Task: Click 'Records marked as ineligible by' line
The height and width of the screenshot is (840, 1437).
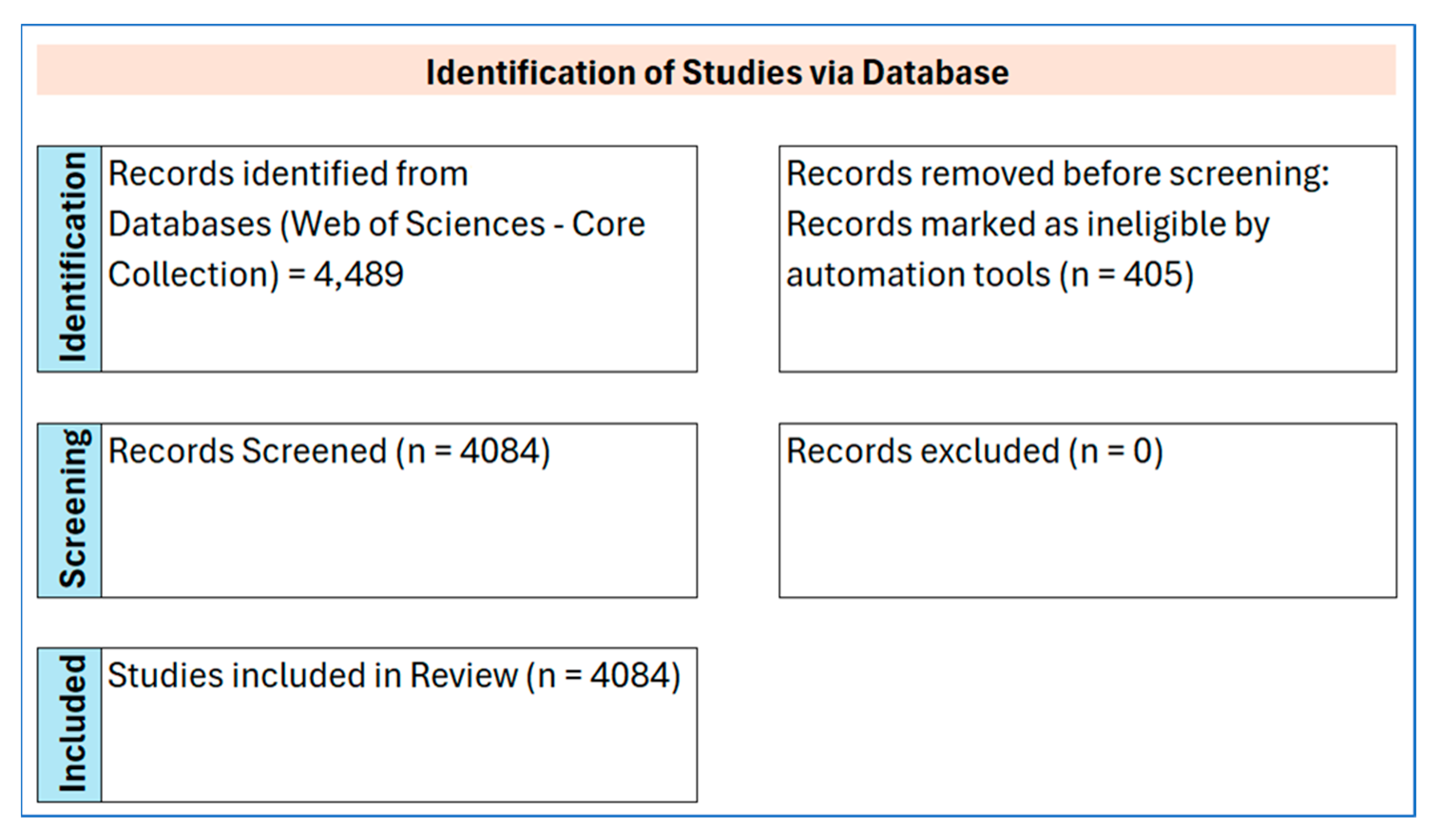Action: [1027, 224]
